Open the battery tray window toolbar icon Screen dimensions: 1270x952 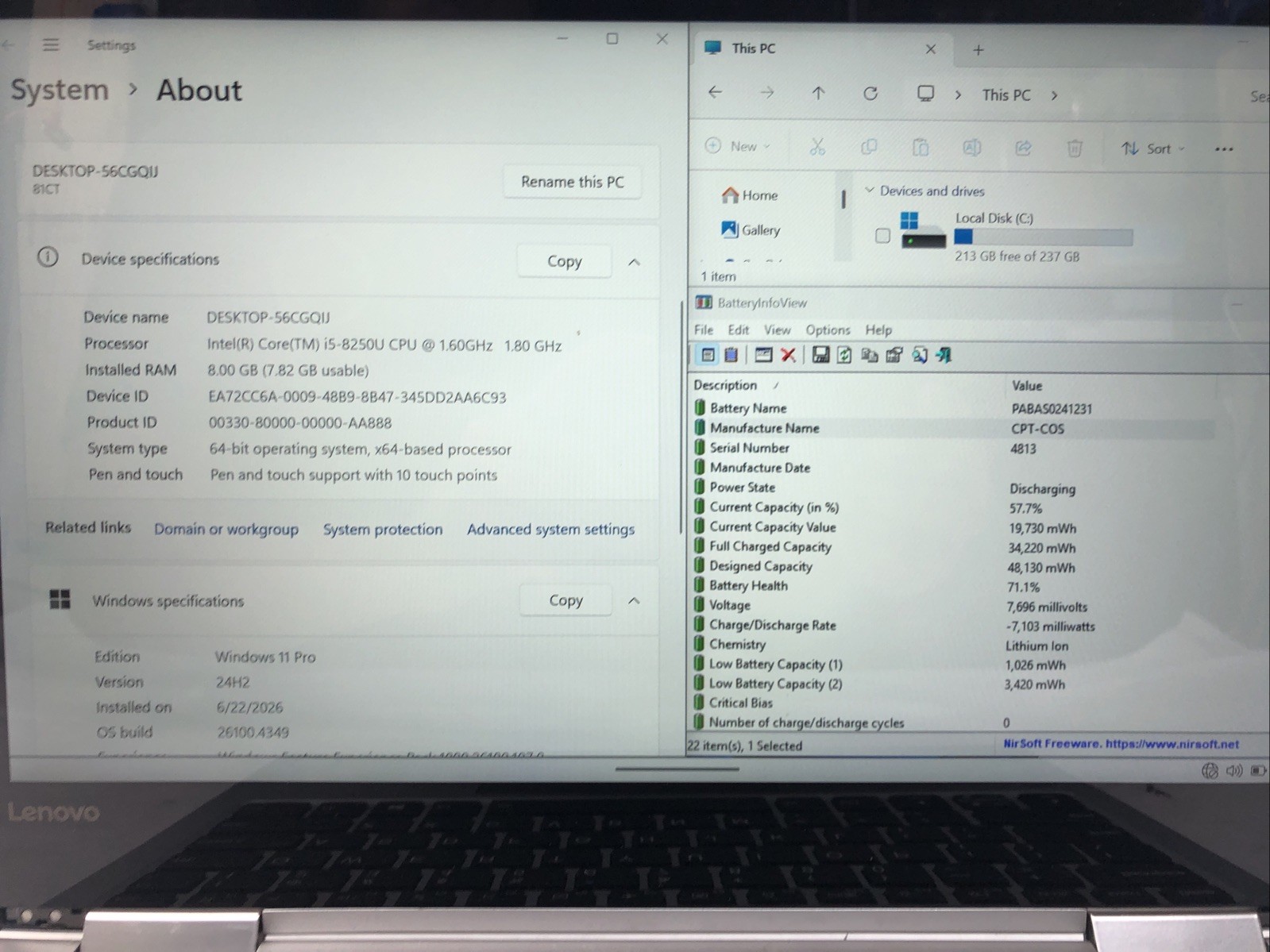763,355
